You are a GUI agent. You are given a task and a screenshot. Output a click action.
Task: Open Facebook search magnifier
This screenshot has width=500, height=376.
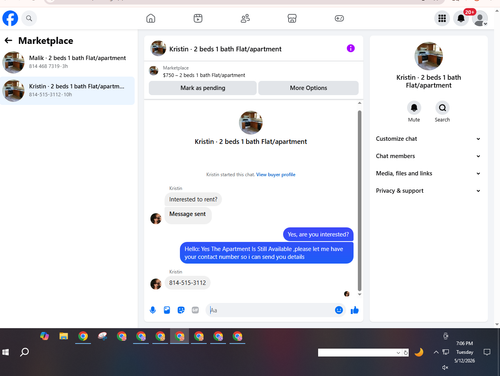(x=29, y=18)
